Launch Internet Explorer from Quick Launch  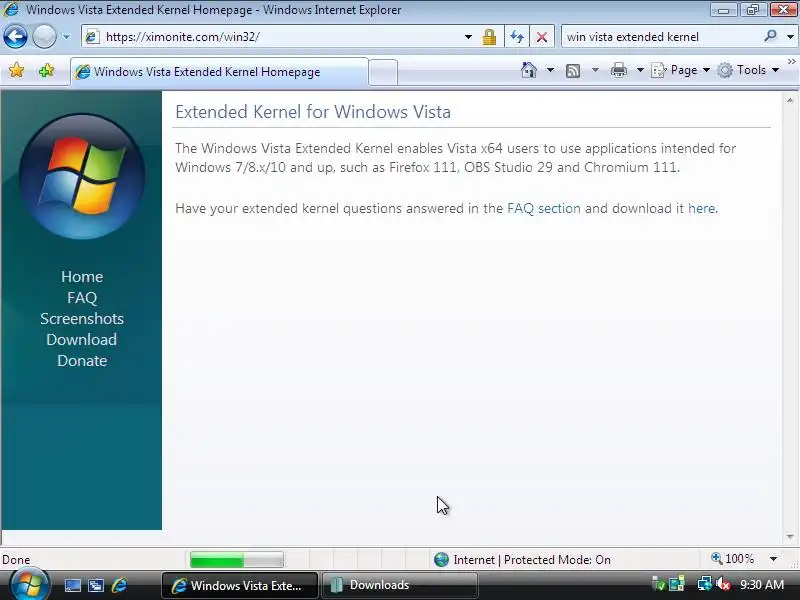coord(119,585)
